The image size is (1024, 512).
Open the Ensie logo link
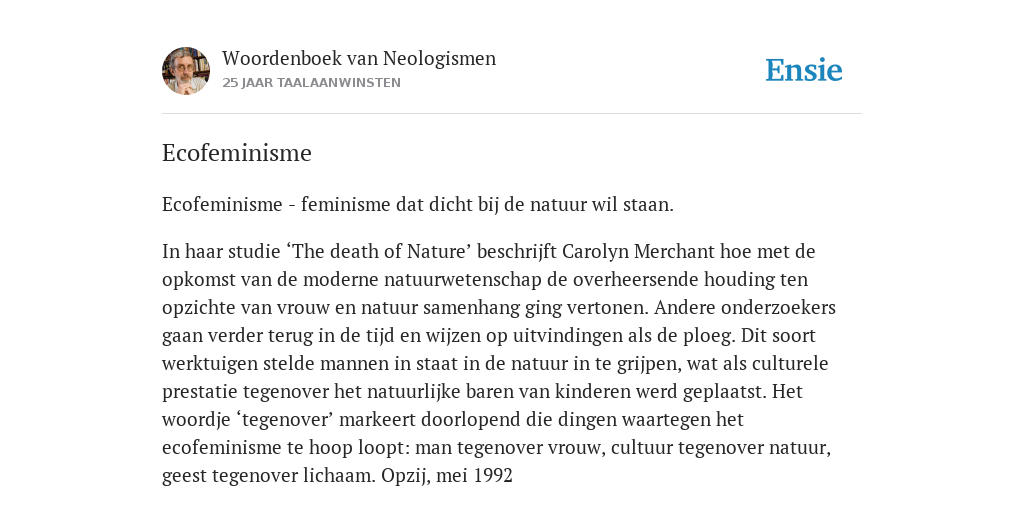click(x=804, y=70)
